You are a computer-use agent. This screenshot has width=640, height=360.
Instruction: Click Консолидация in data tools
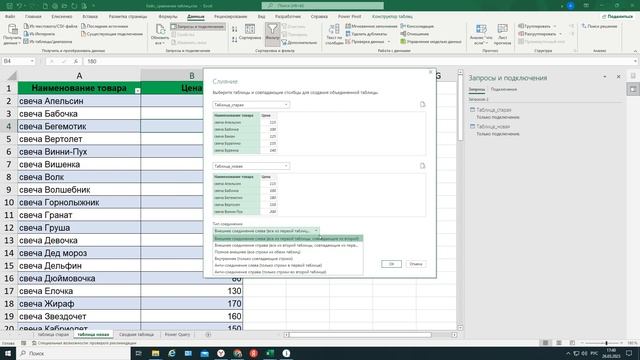click(x=417, y=26)
